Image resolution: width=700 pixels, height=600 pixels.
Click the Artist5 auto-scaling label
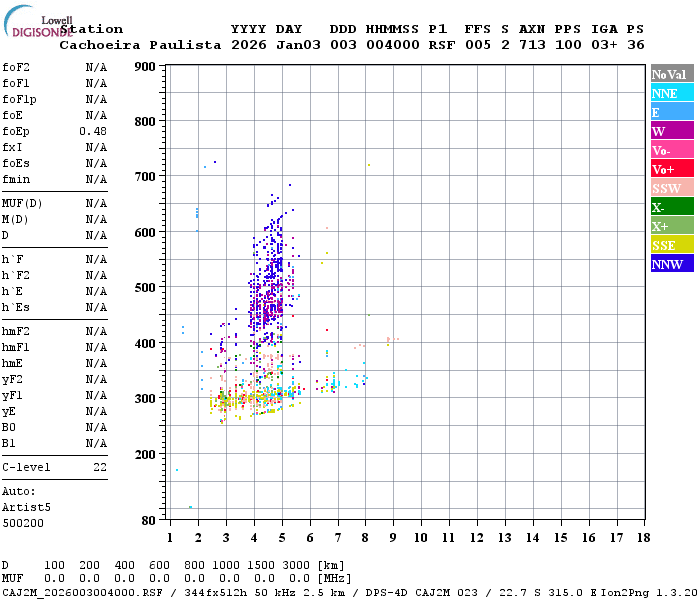[26, 508]
